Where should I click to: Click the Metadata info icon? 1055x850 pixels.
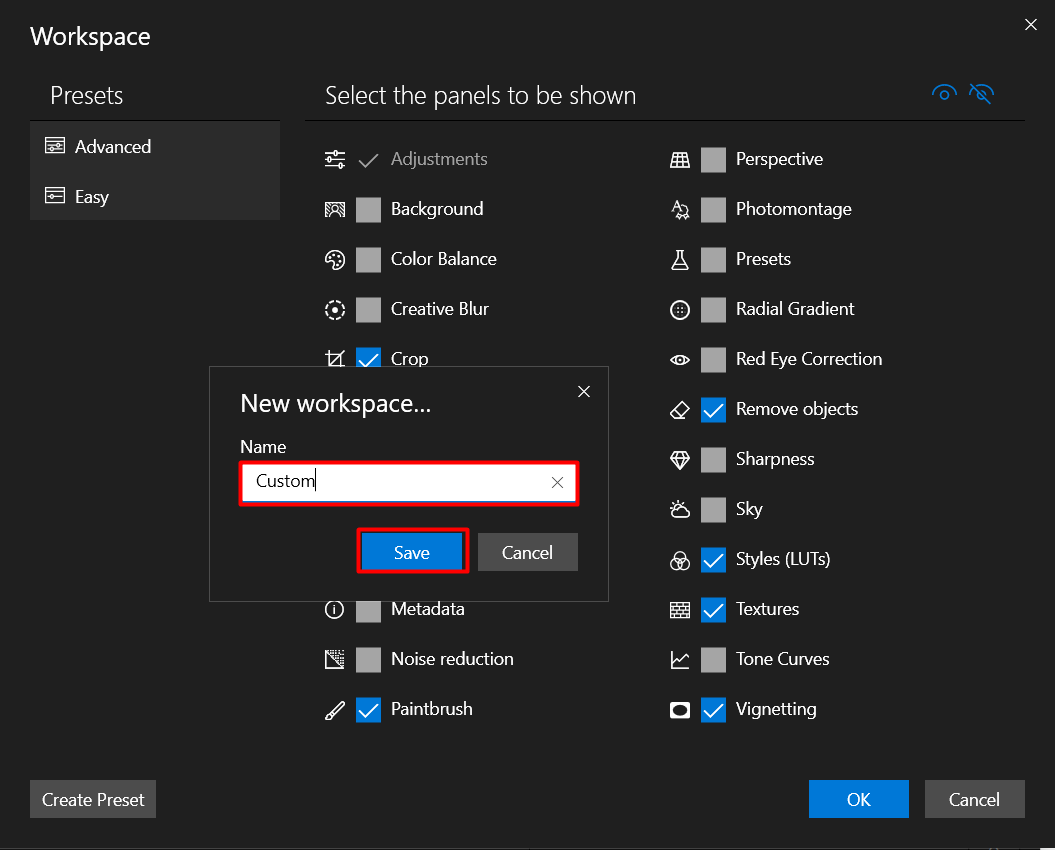pyautogui.click(x=334, y=610)
